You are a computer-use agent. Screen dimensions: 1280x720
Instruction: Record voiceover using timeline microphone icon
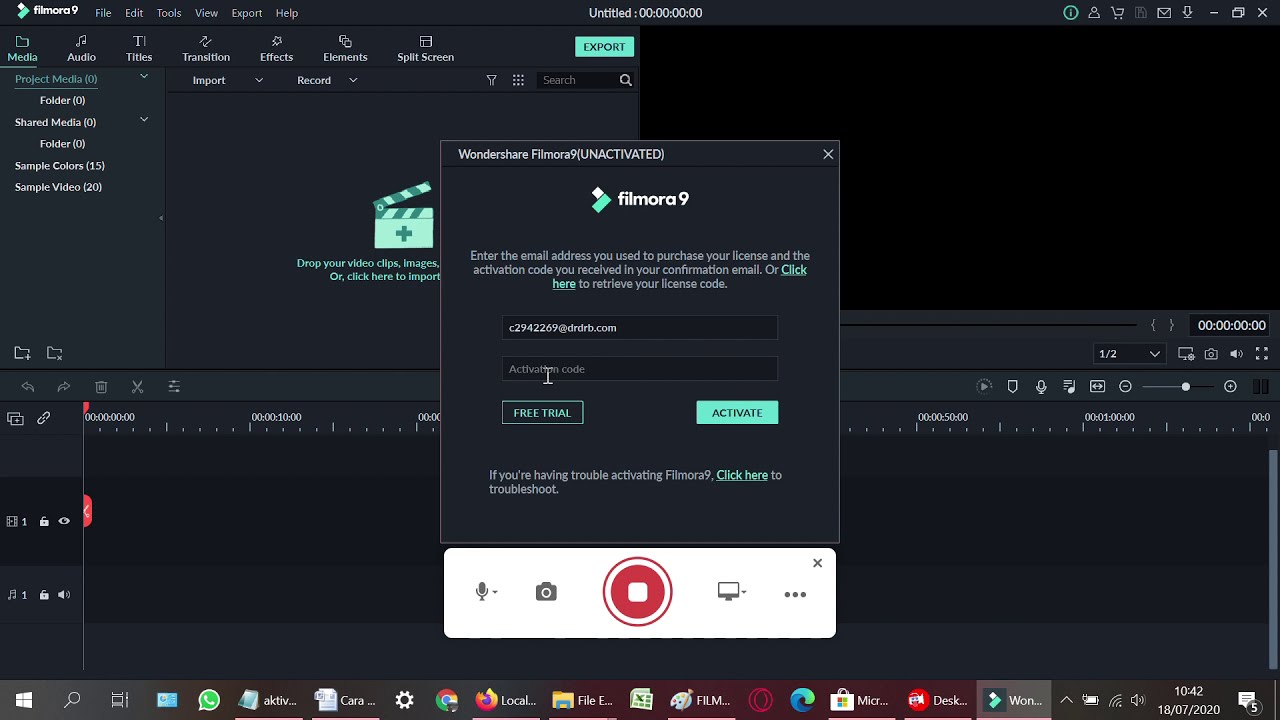click(x=1041, y=387)
